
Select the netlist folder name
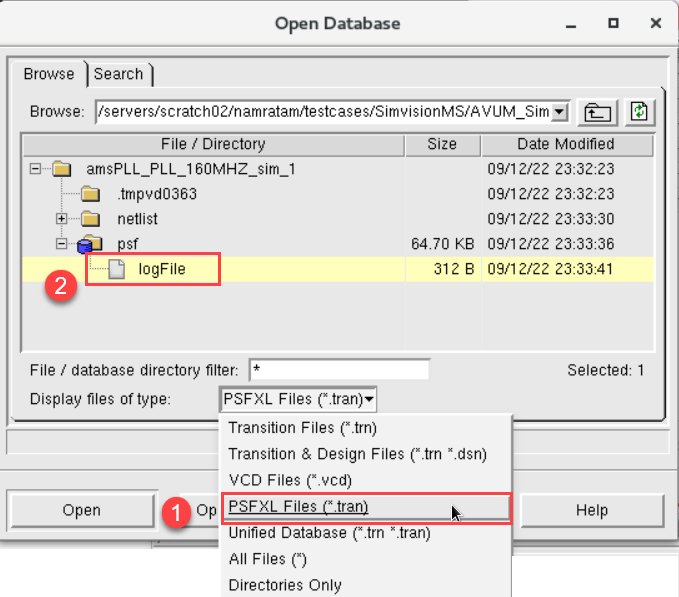[137, 219]
